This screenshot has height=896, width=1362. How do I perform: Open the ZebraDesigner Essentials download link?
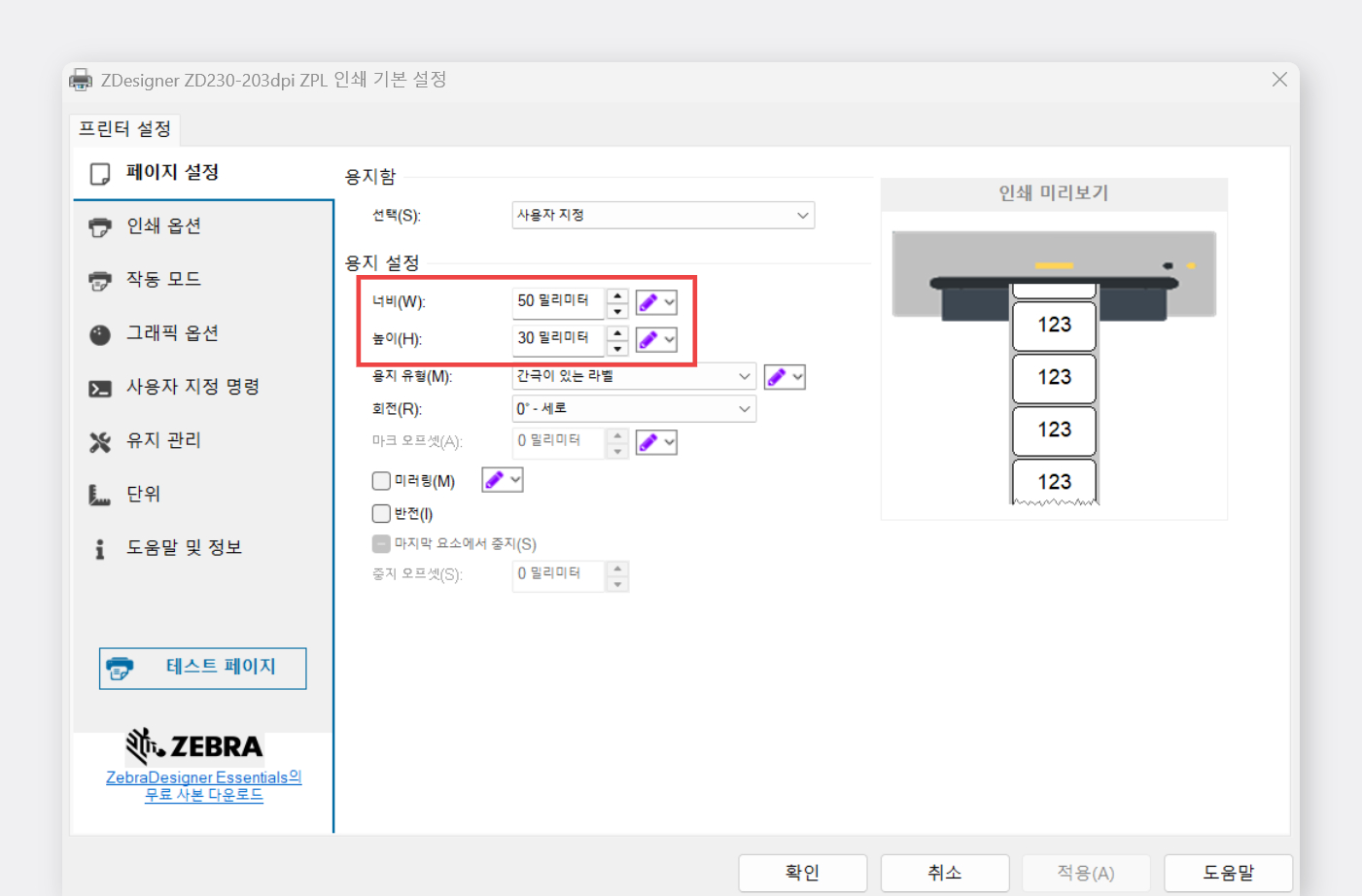click(x=202, y=785)
